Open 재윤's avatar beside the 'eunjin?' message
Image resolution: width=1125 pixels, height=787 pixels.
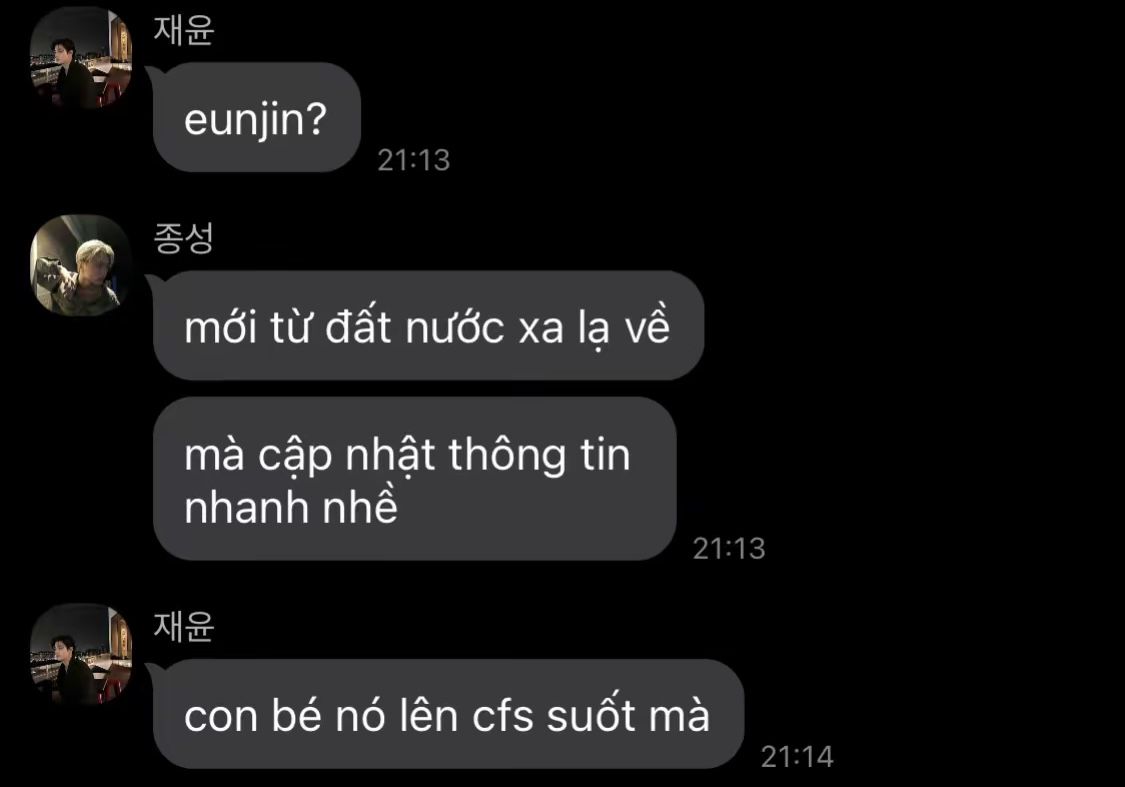[x=81, y=57]
